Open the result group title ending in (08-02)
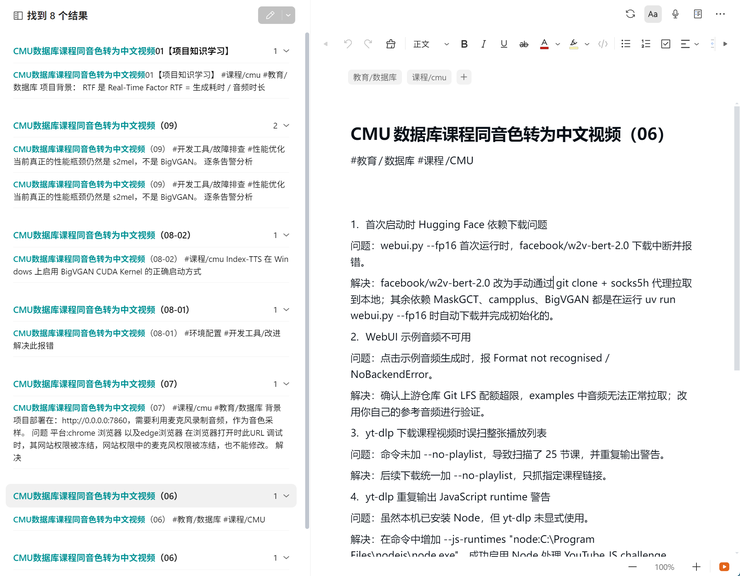 tap(102, 235)
